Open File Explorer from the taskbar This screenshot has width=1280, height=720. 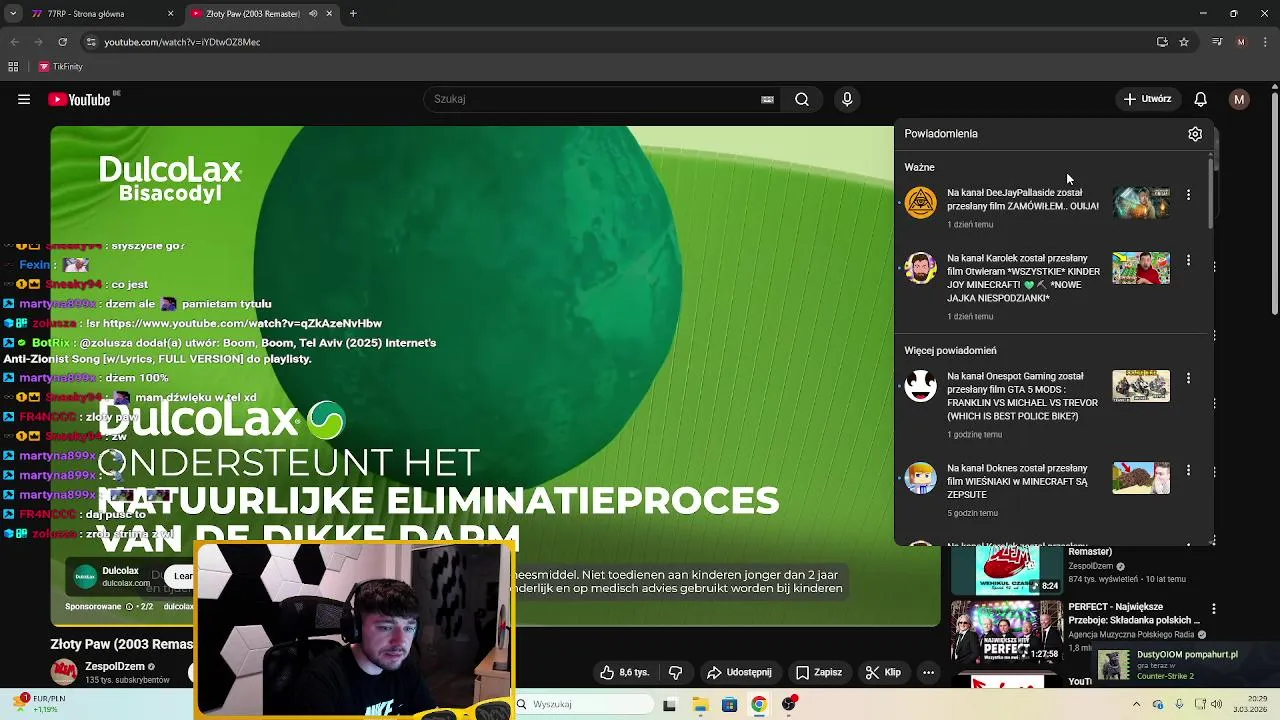tap(700, 704)
